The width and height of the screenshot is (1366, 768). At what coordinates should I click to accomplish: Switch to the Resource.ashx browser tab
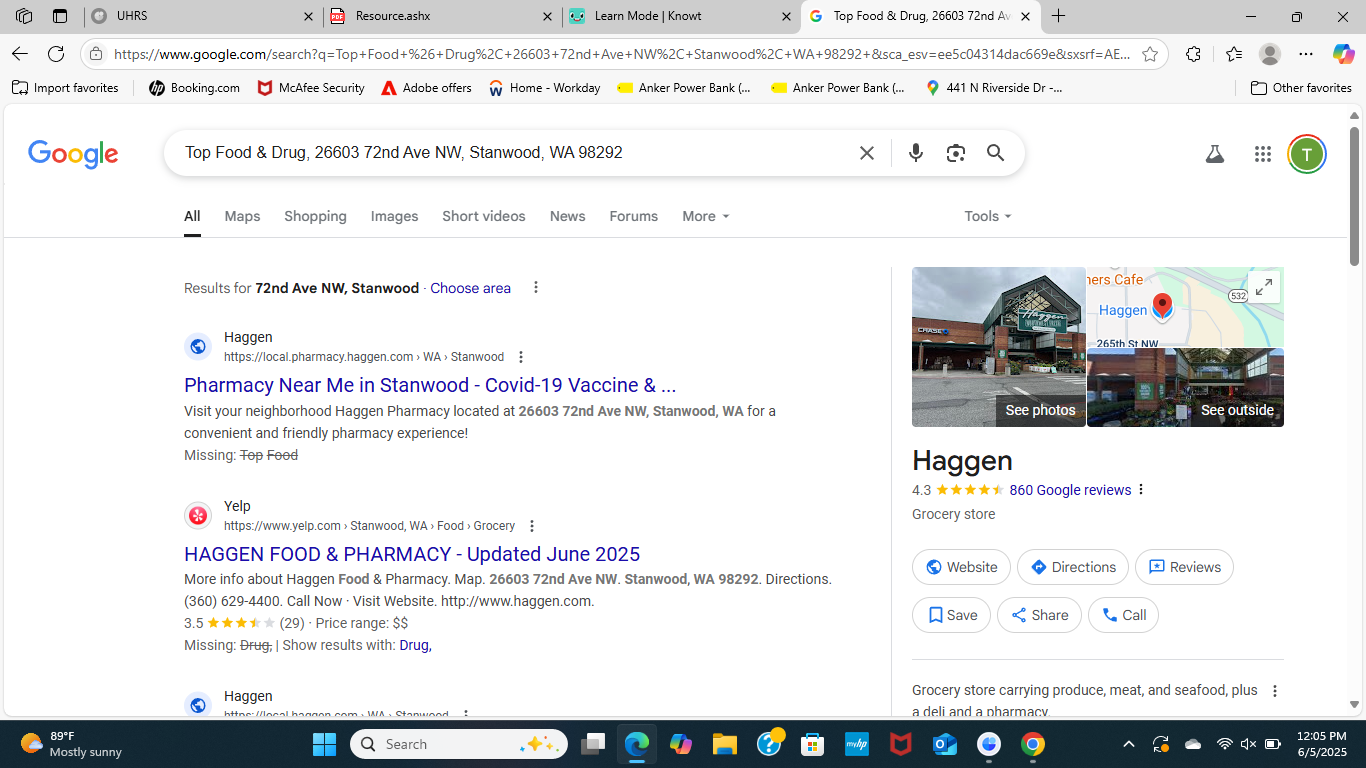[440, 16]
